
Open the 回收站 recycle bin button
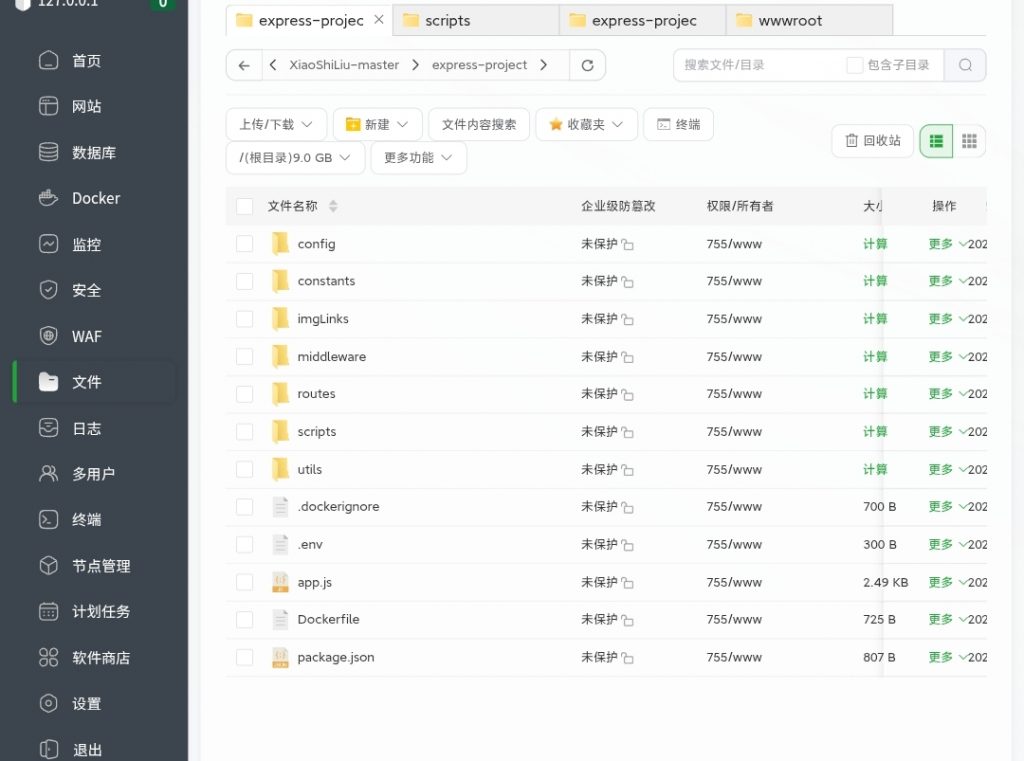(x=872, y=141)
